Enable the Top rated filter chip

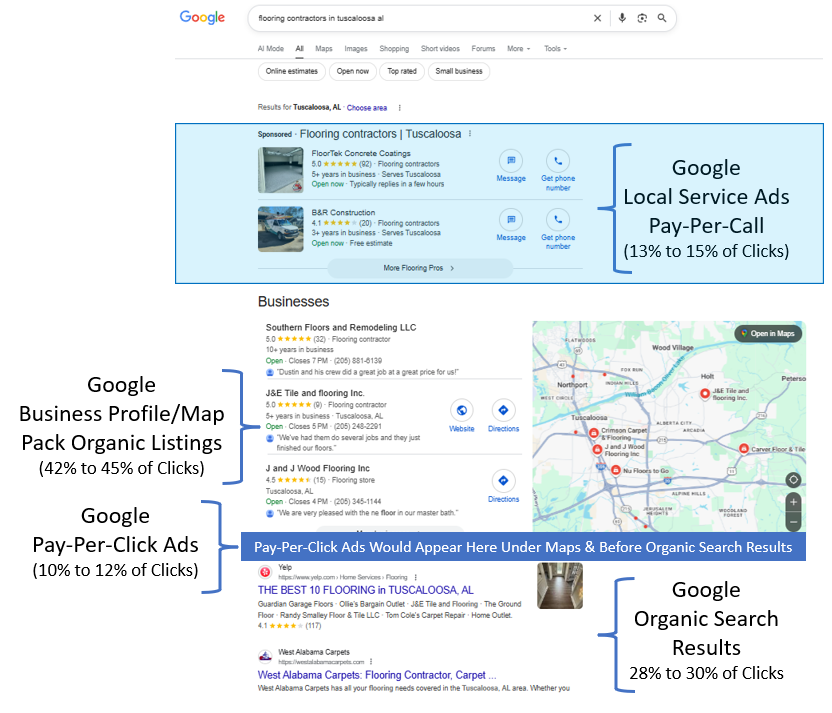click(402, 71)
